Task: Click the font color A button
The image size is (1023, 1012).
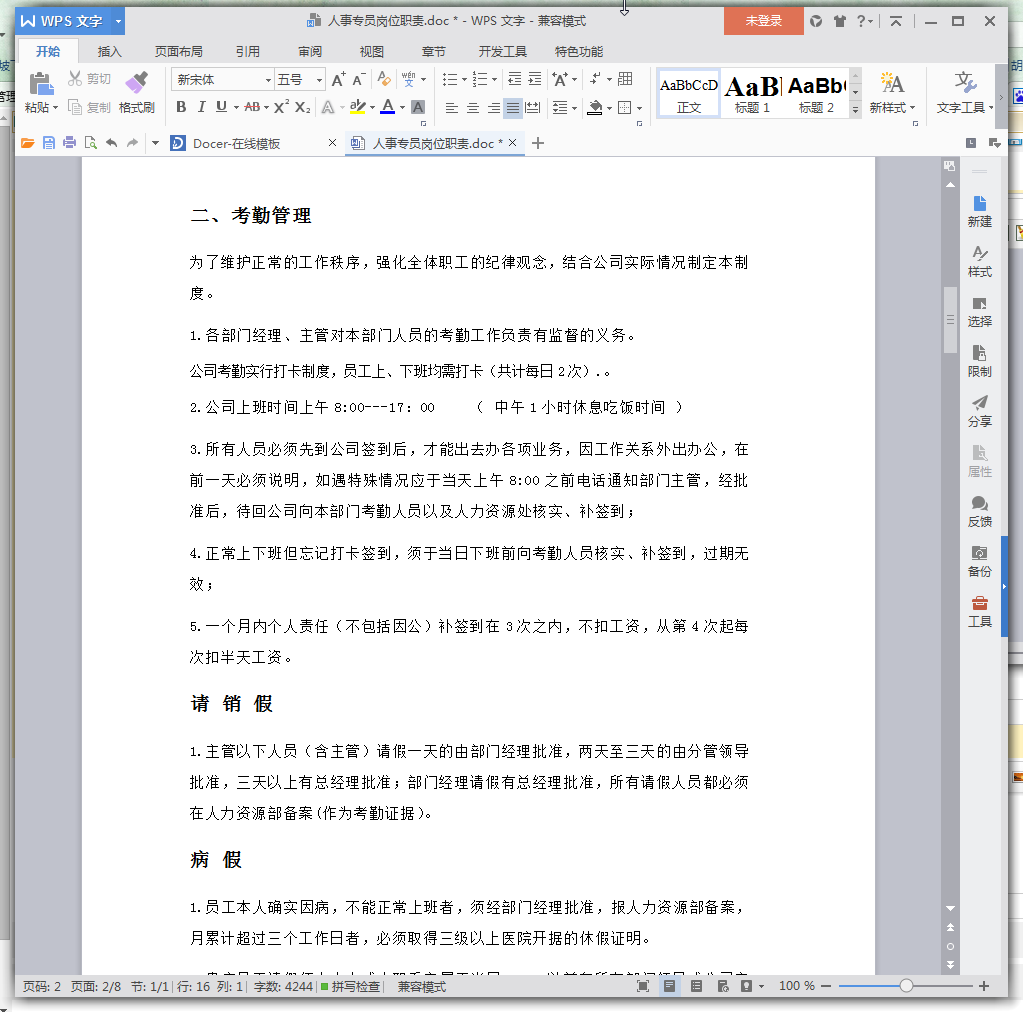Action: [x=388, y=107]
